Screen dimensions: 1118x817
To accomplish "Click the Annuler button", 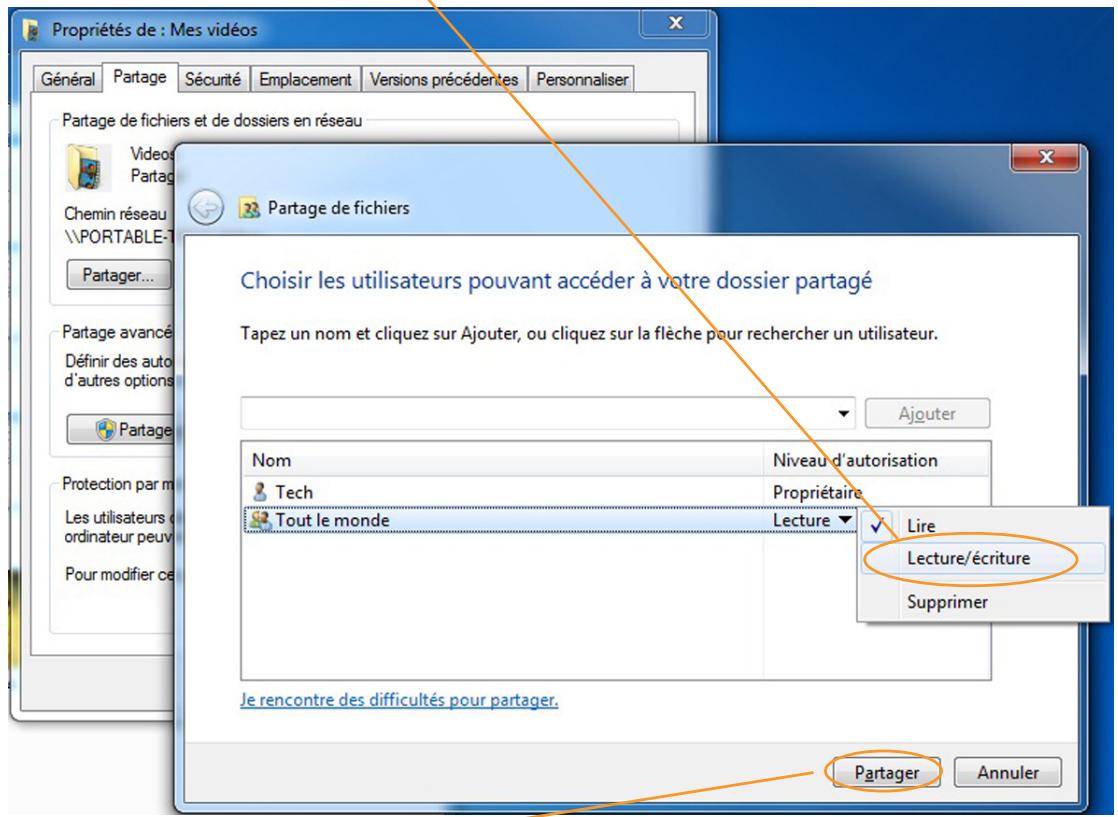I will click(1007, 772).
